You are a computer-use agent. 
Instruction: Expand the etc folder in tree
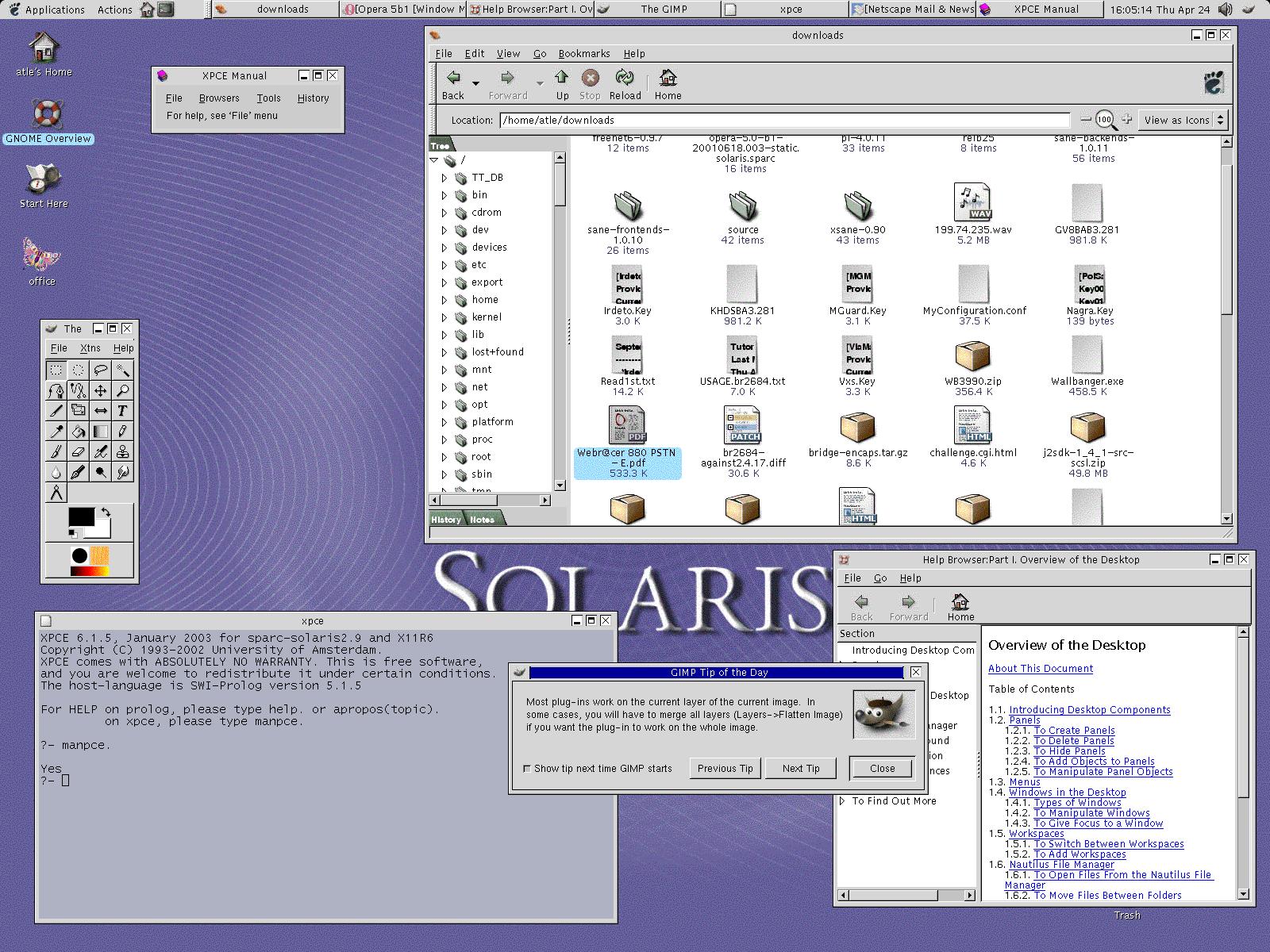click(444, 265)
